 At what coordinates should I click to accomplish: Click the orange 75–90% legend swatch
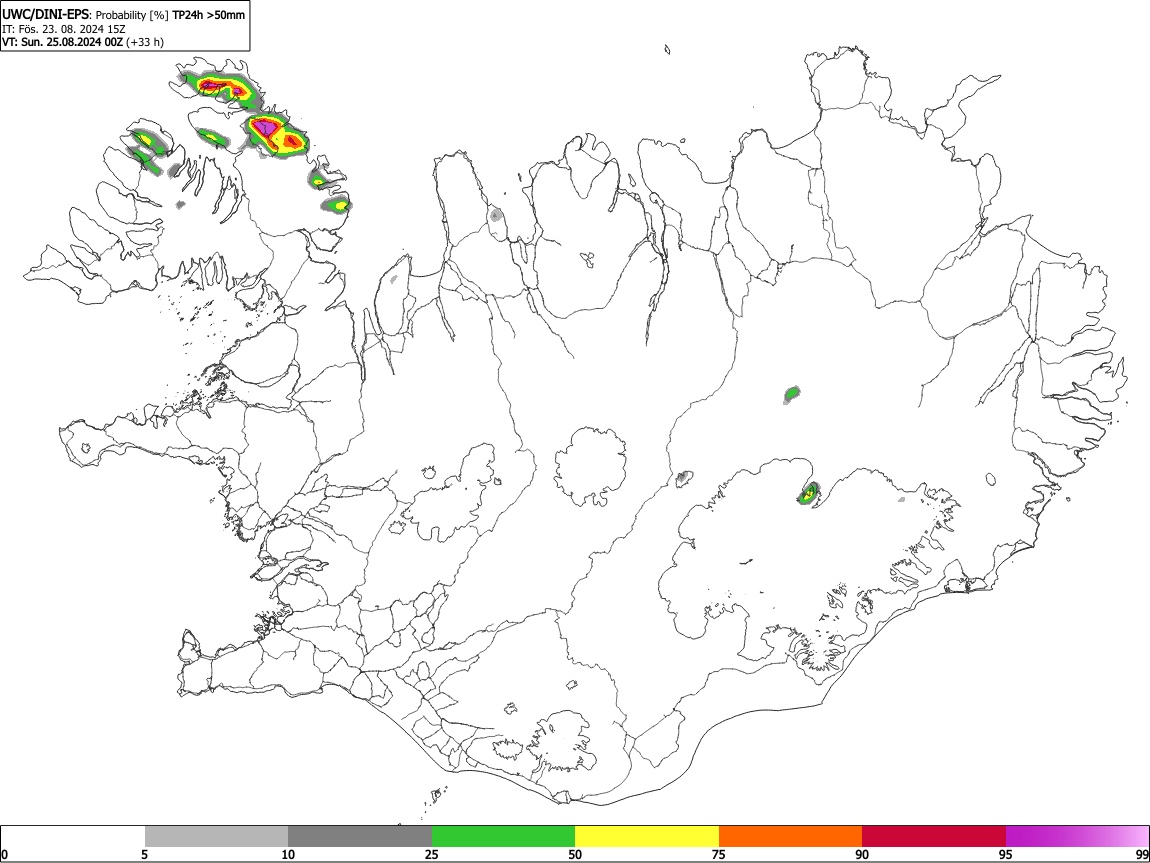click(x=790, y=836)
